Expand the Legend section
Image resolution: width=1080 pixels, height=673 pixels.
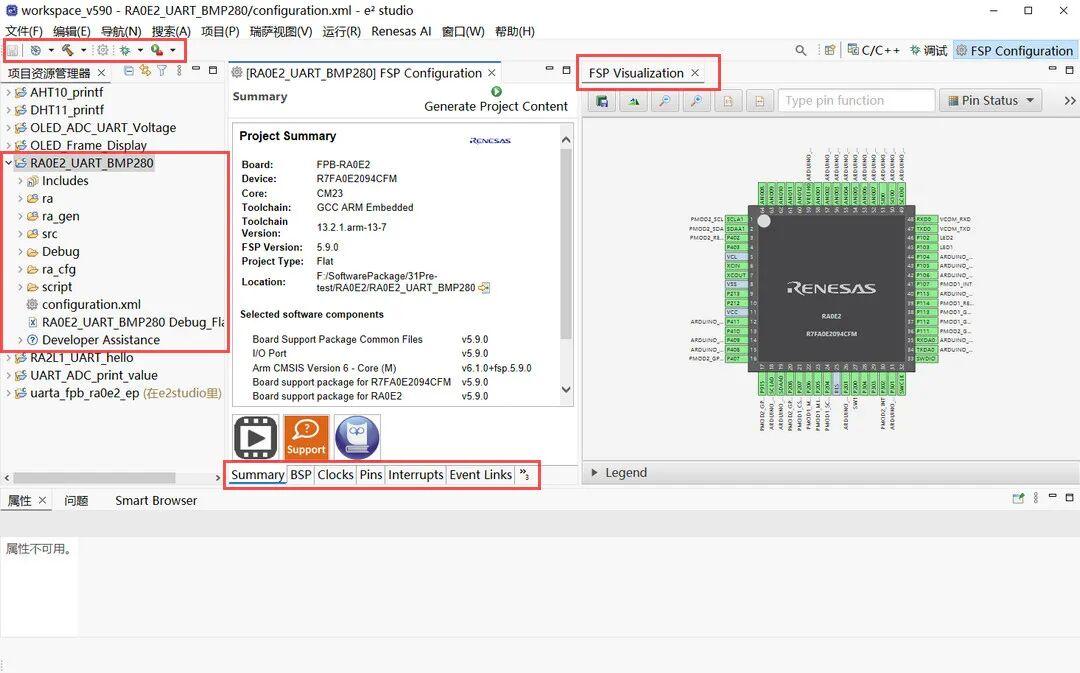(594, 473)
